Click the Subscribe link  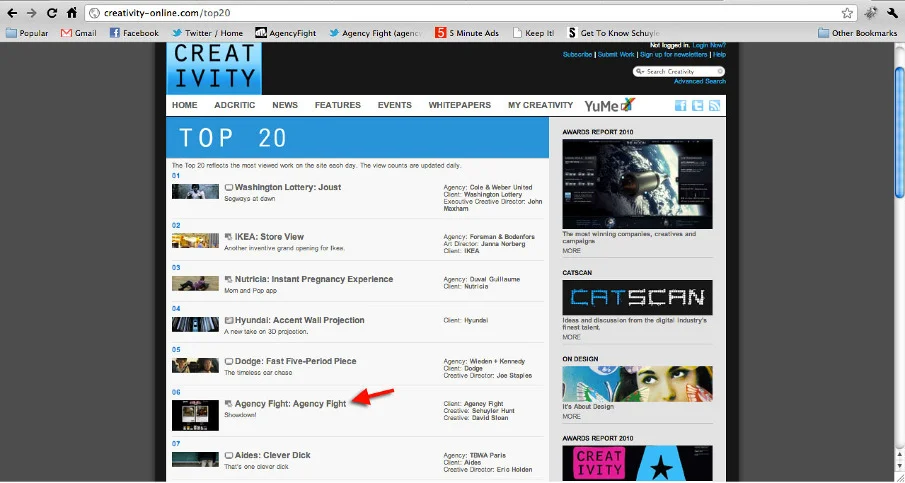pos(577,54)
